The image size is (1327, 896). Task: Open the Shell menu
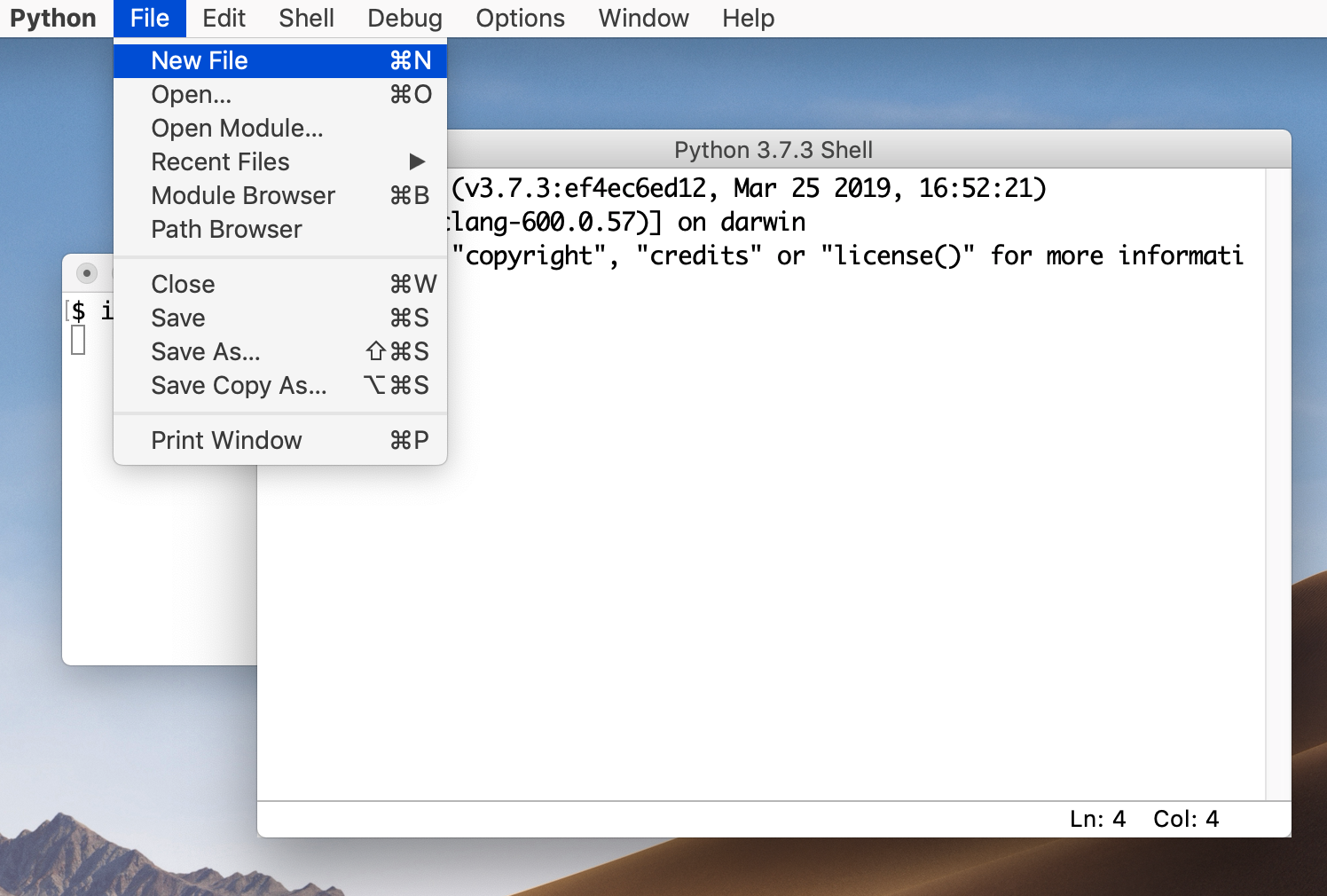coord(306,18)
